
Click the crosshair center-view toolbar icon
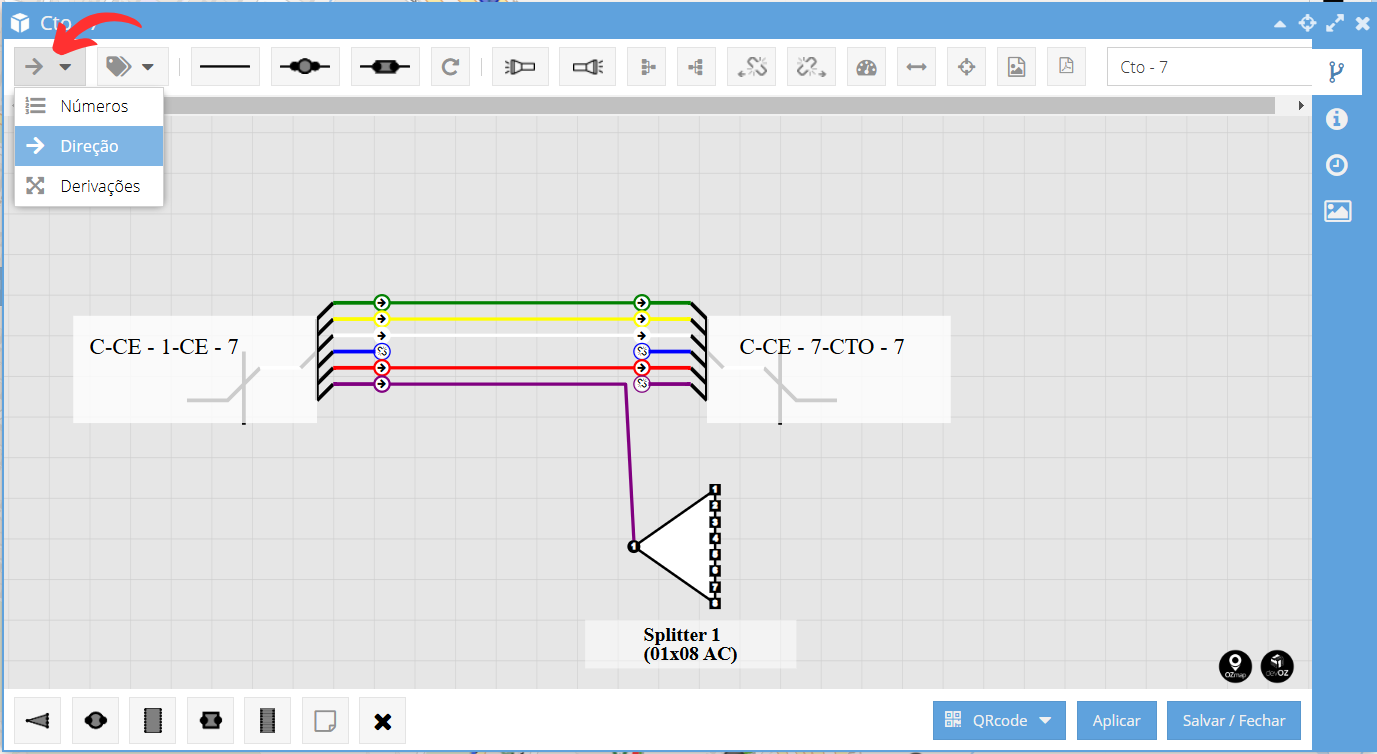coord(966,67)
